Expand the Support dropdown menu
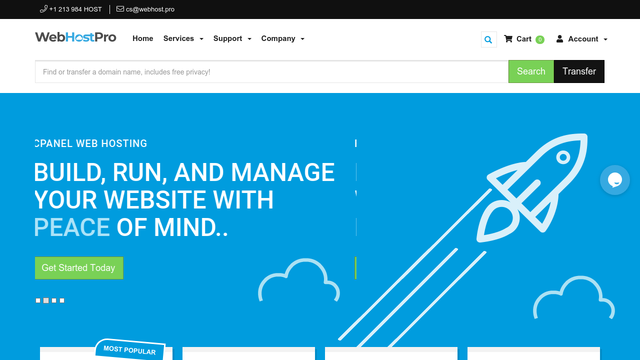This screenshot has height=360, width=640. (232, 38)
